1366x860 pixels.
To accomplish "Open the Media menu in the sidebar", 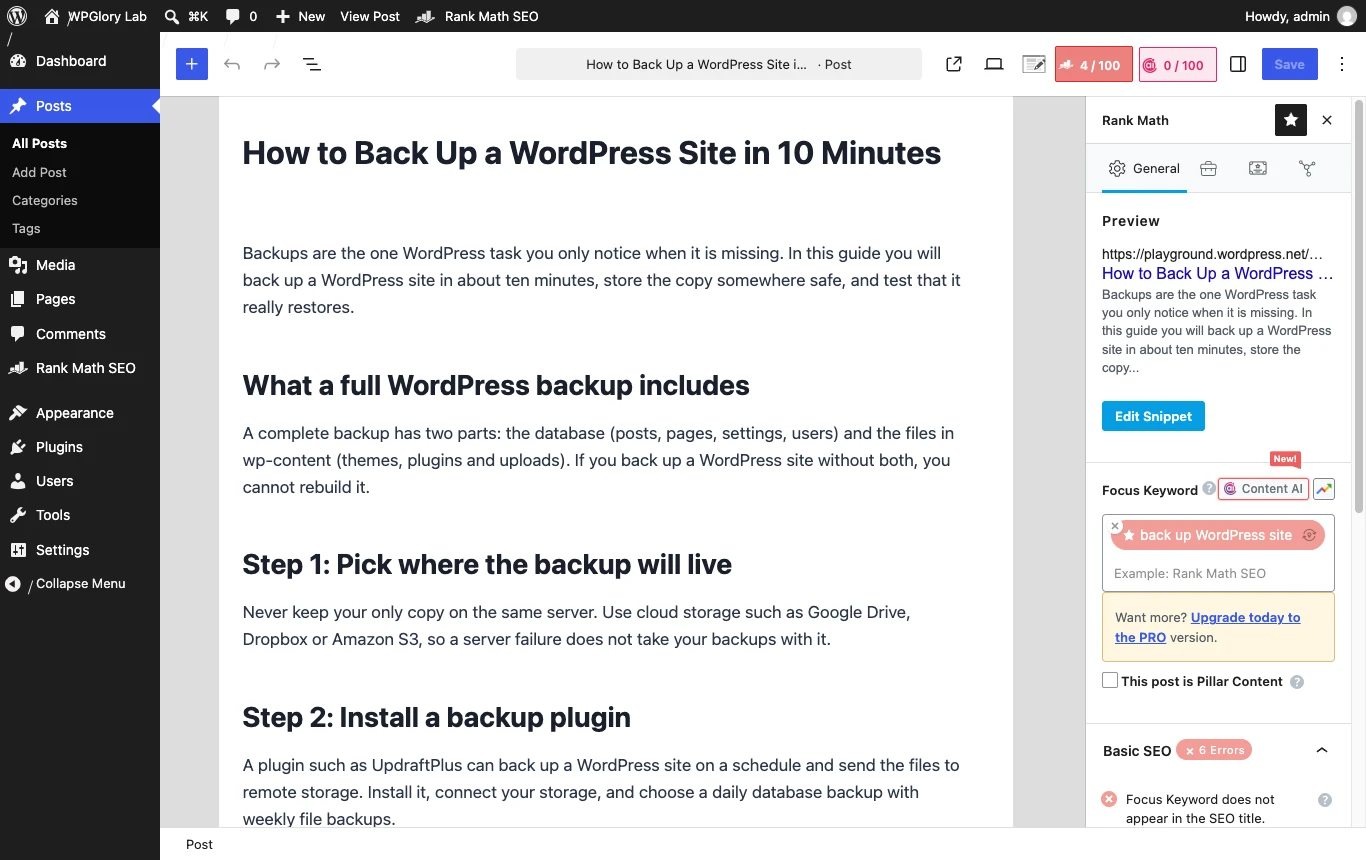I will click(x=80, y=265).
